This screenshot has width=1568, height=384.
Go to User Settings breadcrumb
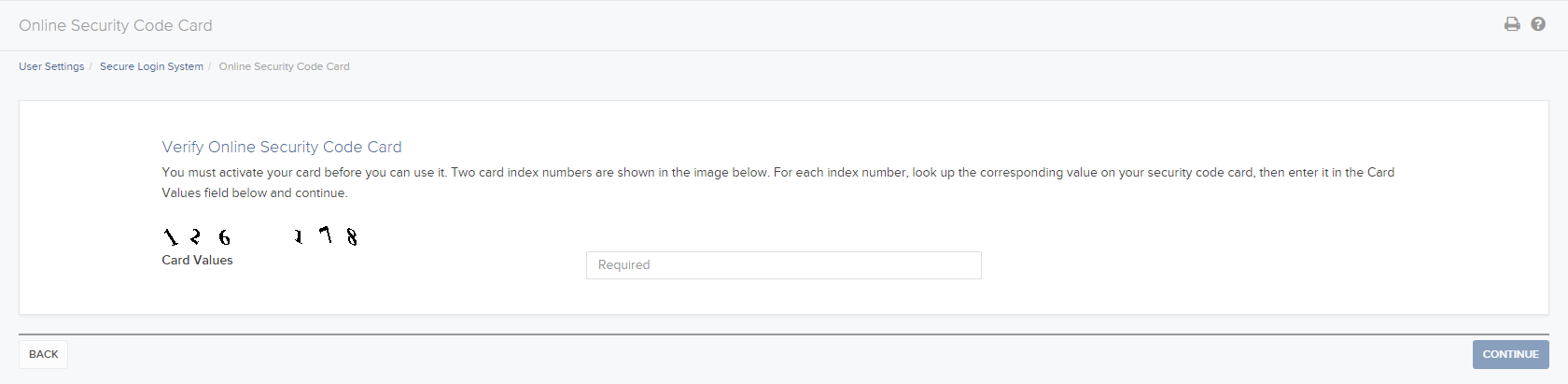[51, 66]
